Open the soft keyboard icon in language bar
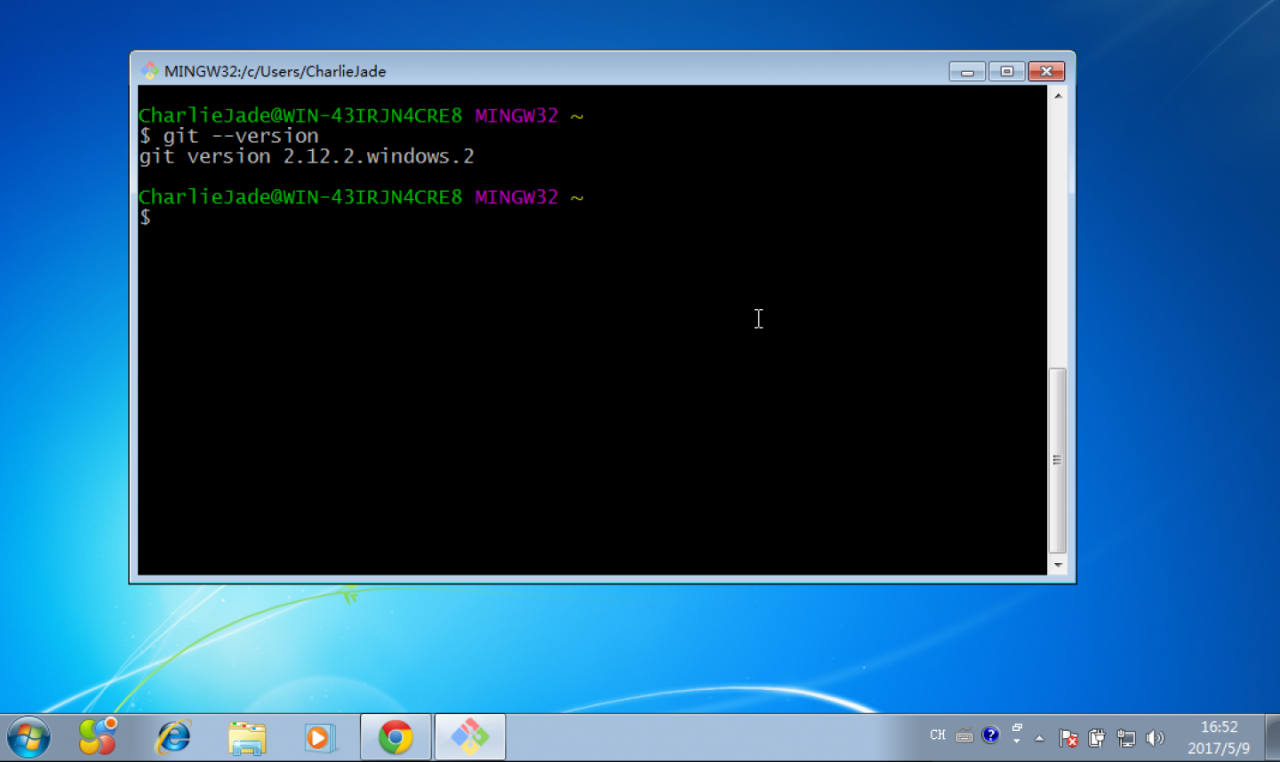 click(964, 736)
